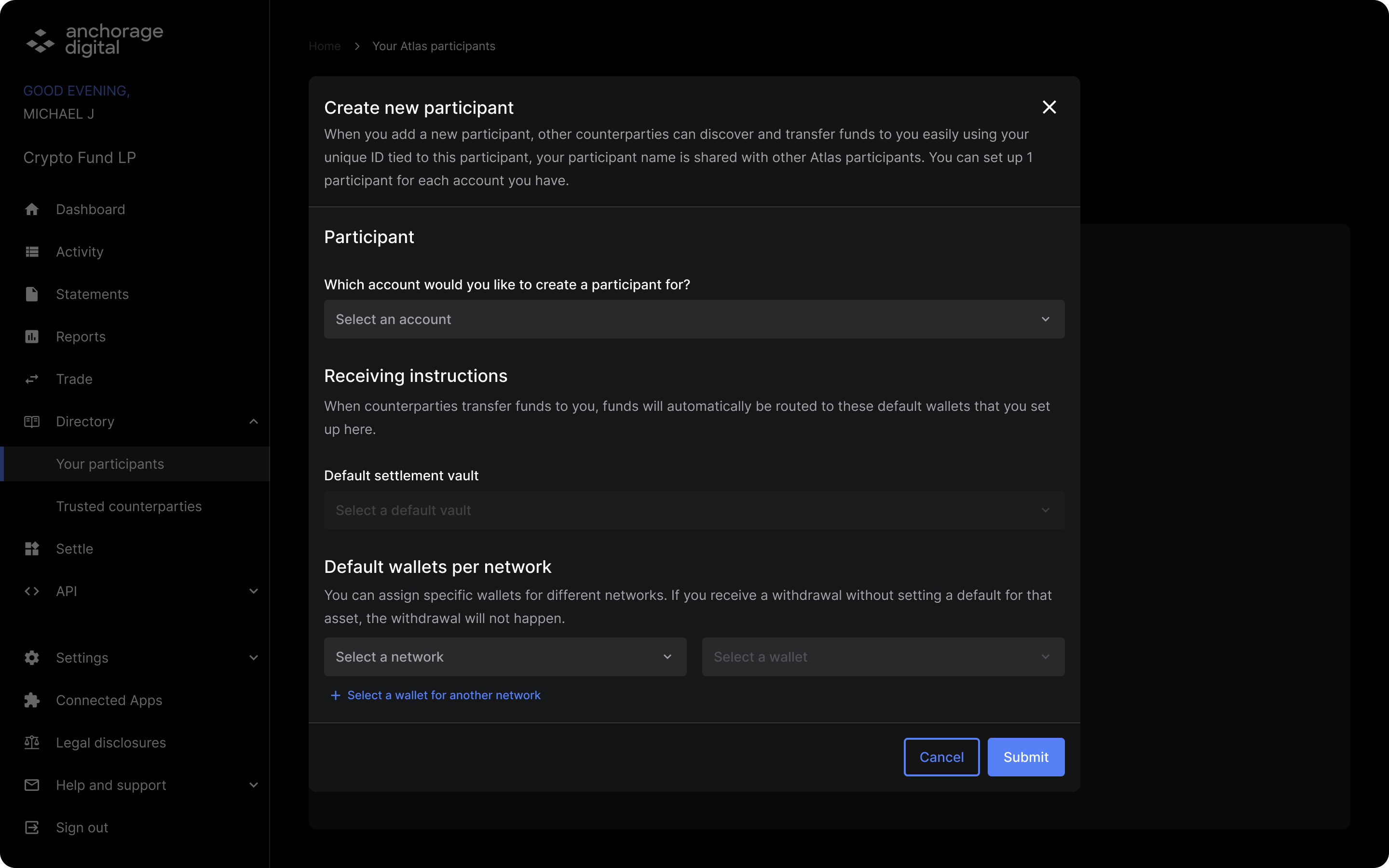Click the Legal disclosures scales icon
The image size is (1389, 868).
click(x=32, y=743)
